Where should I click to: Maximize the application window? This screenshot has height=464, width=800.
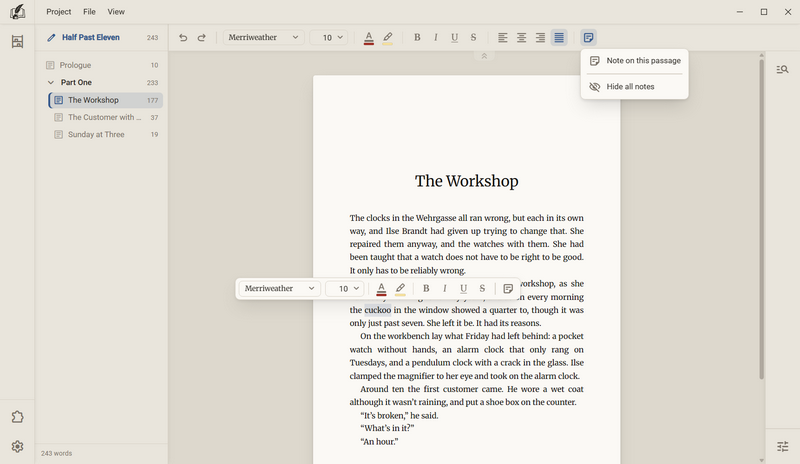[764, 12]
